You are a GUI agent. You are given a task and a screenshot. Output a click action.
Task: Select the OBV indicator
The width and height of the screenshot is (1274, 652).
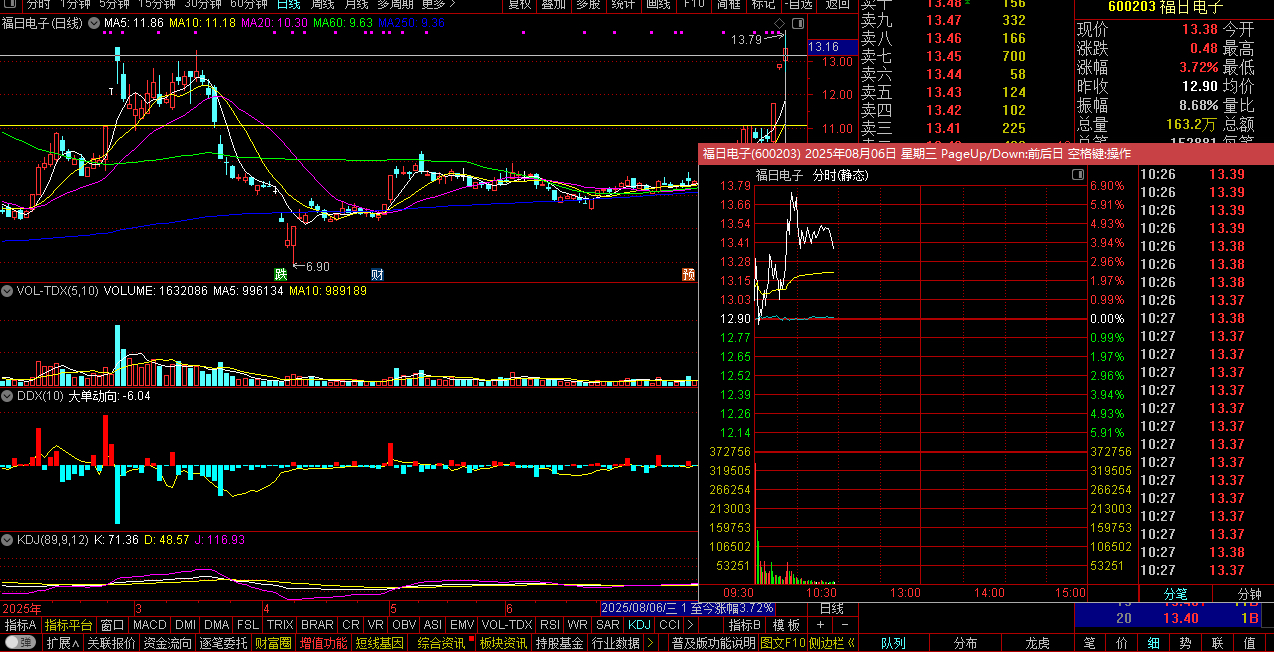pos(404,625)
